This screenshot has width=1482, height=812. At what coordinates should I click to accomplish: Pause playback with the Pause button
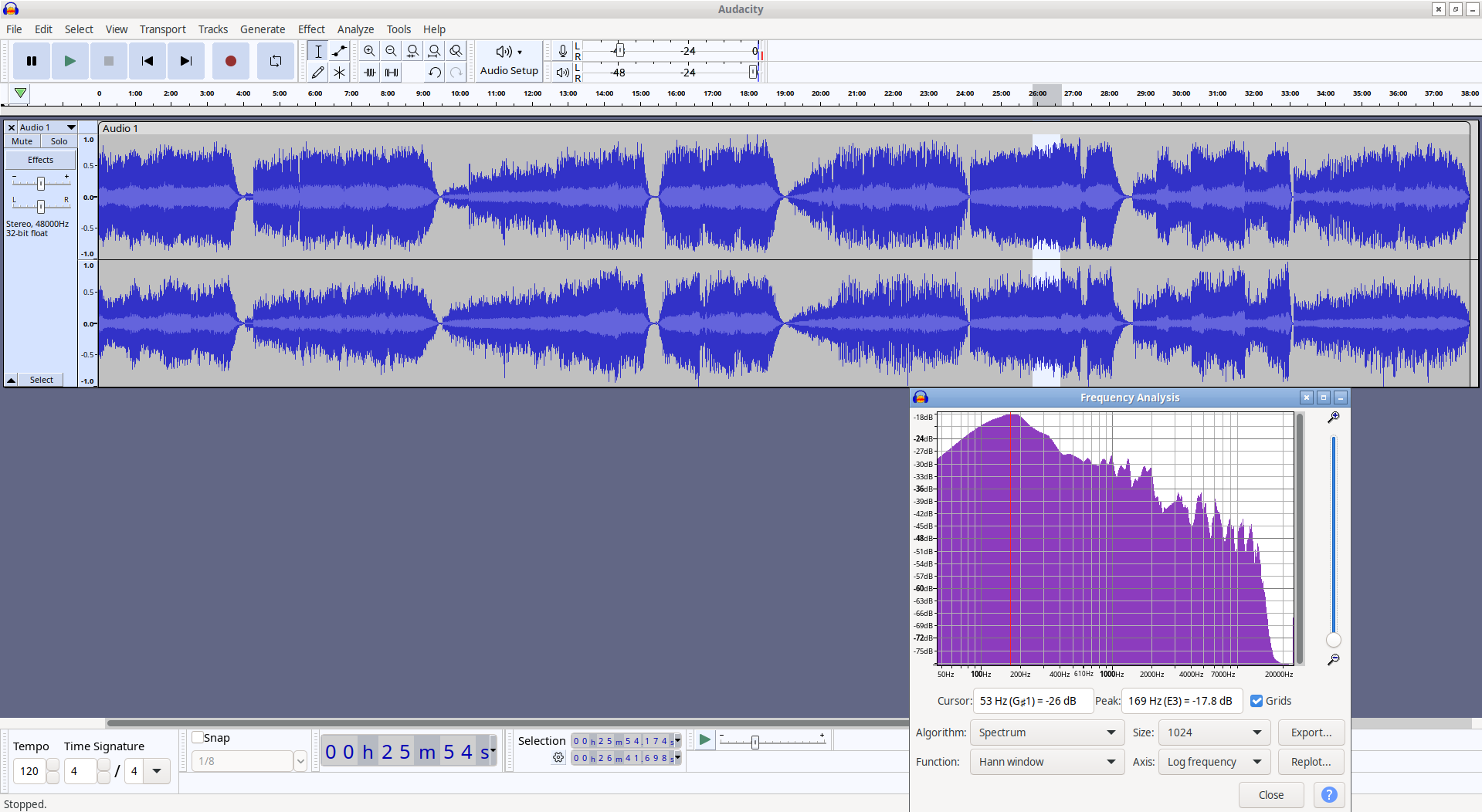tap(32, 61)
